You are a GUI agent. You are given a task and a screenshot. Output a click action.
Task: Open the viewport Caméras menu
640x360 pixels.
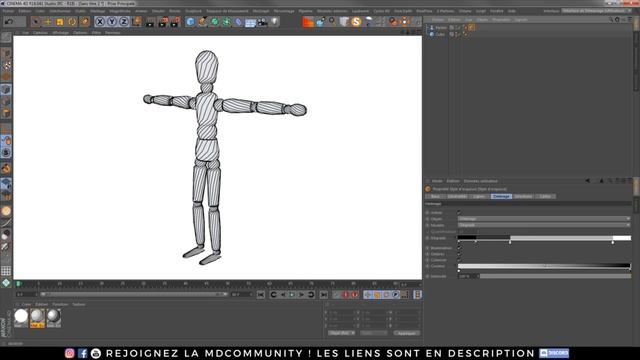pos(40,33)
